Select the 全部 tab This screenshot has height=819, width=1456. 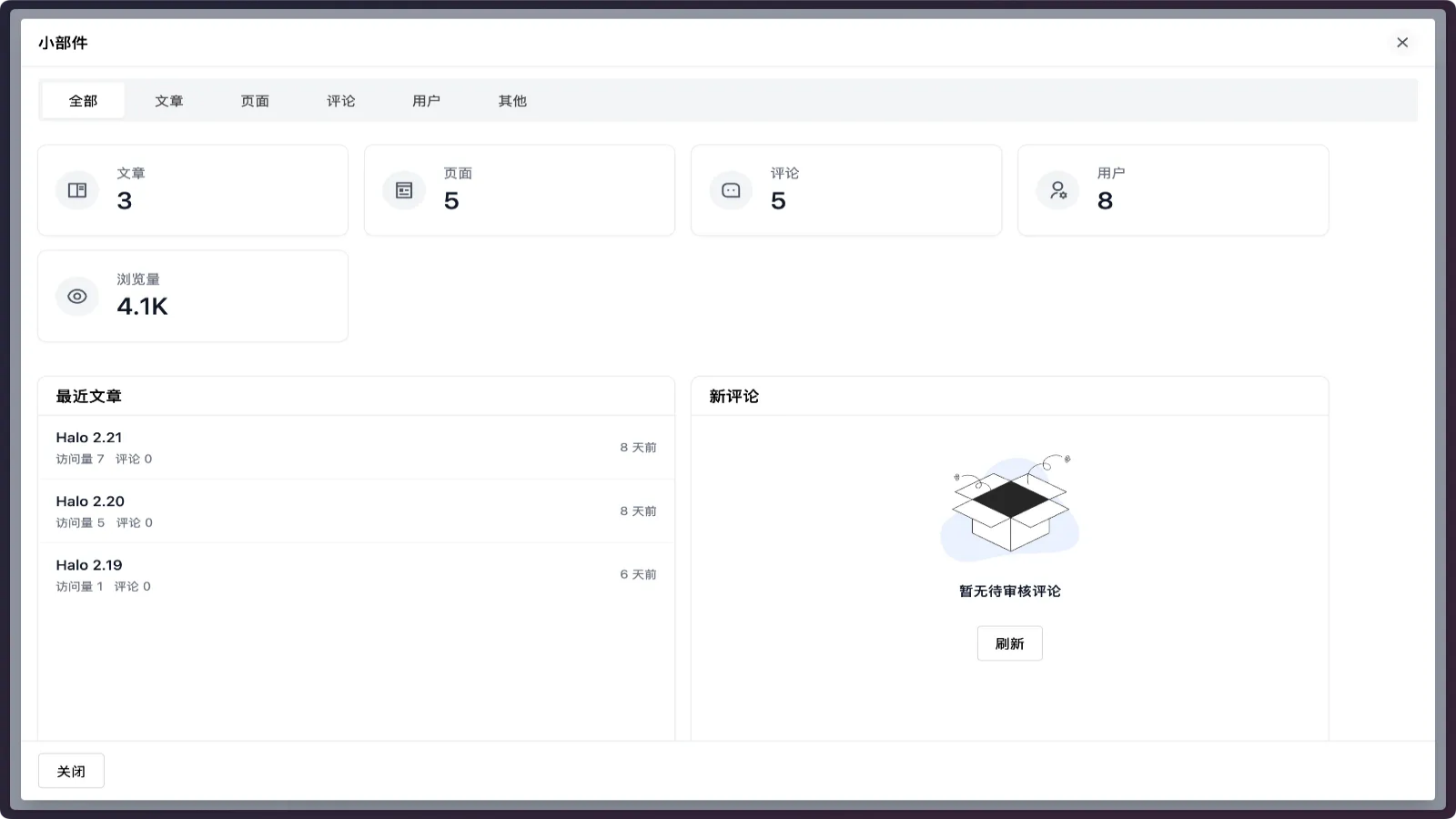pyautogui.click(x=82, y=100)
